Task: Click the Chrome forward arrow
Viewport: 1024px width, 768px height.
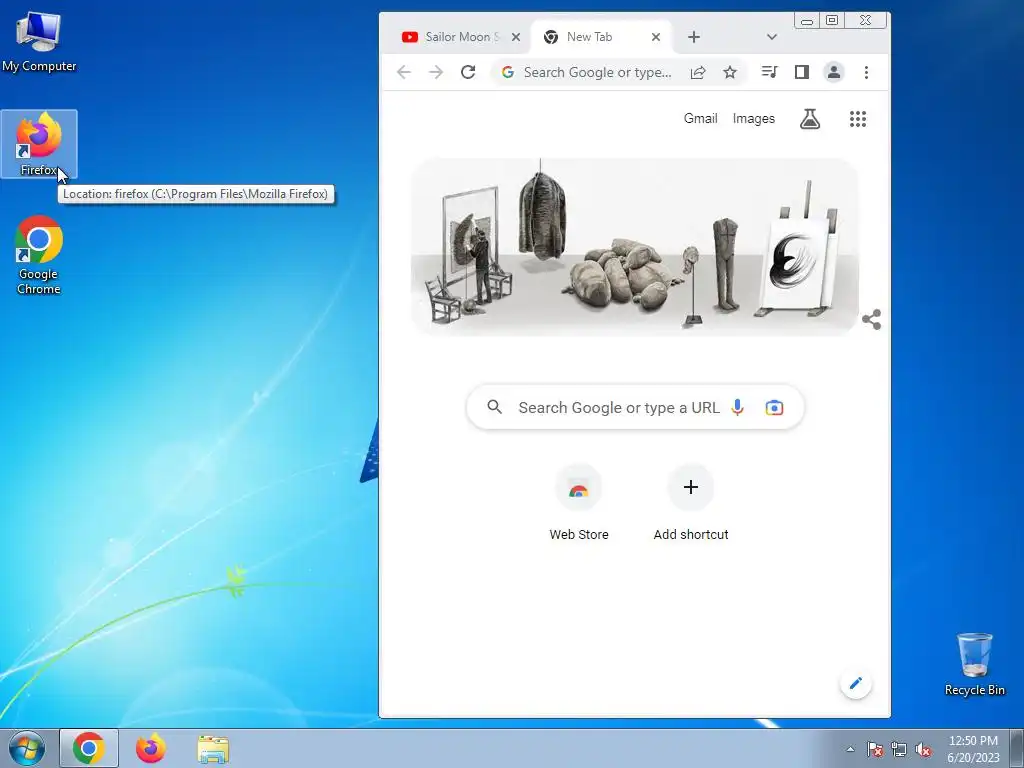Action: tap(436, 72)
